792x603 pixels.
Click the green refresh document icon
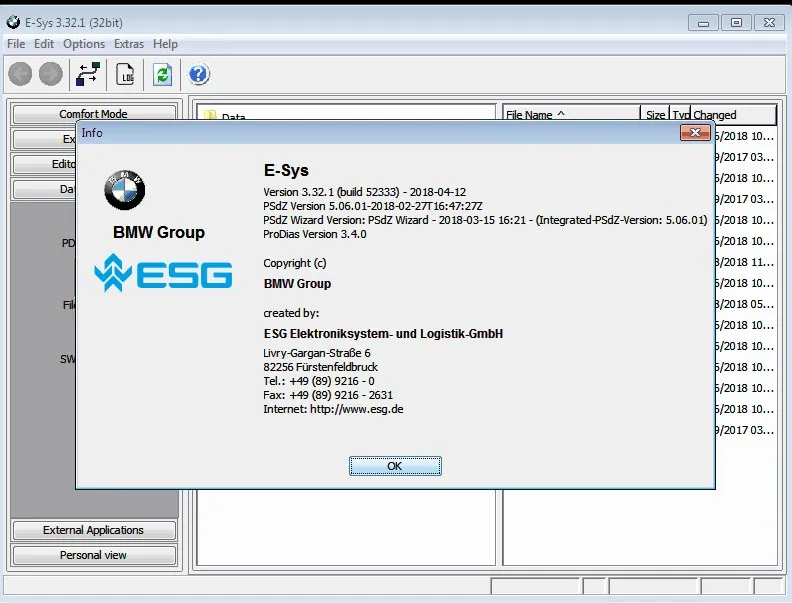pyautogui.click(x=163, y=74)
